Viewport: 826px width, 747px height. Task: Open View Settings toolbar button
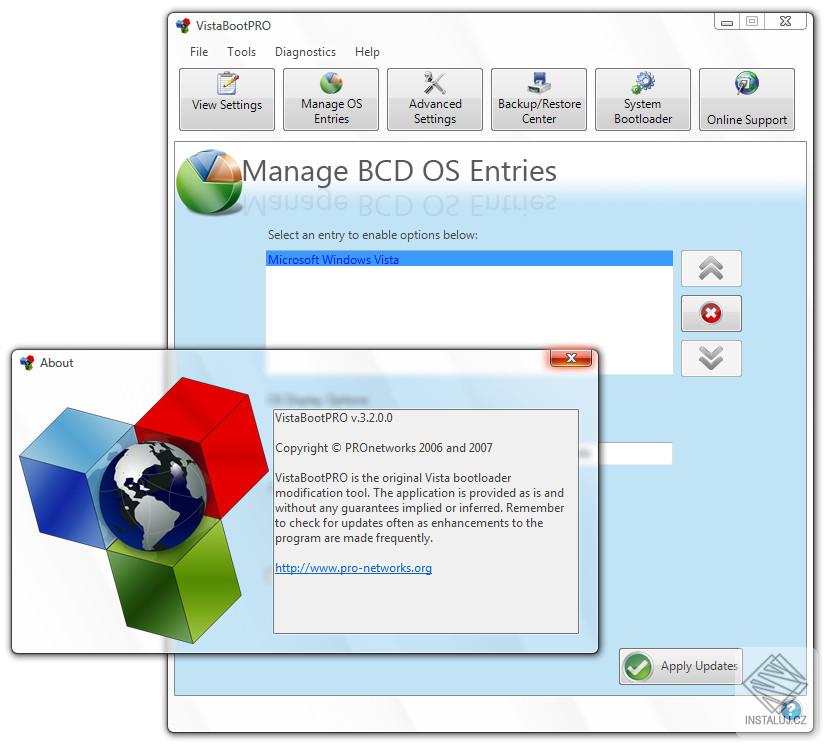pos(227,99)
